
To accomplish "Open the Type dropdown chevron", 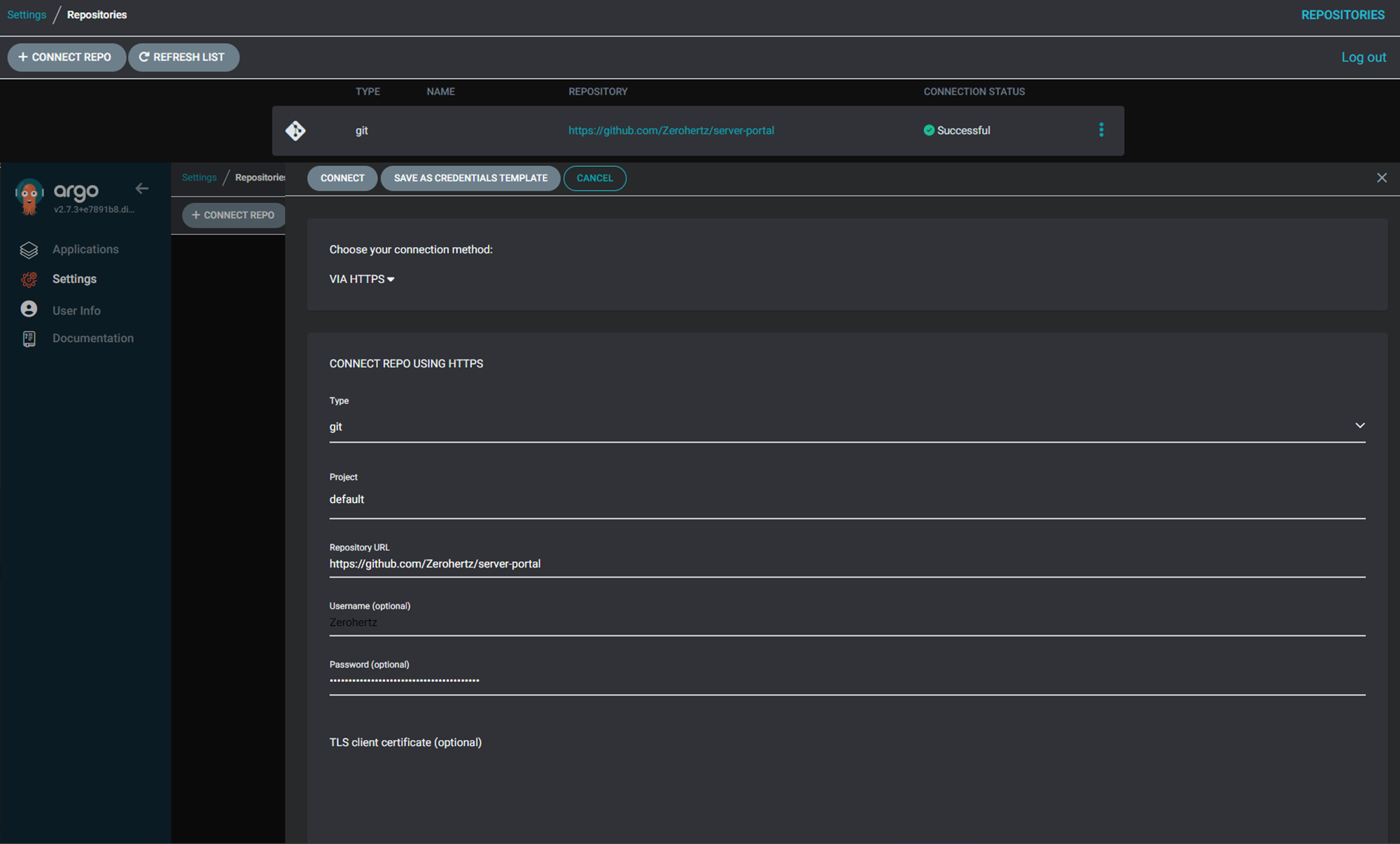I will (x=1359, y=425).
